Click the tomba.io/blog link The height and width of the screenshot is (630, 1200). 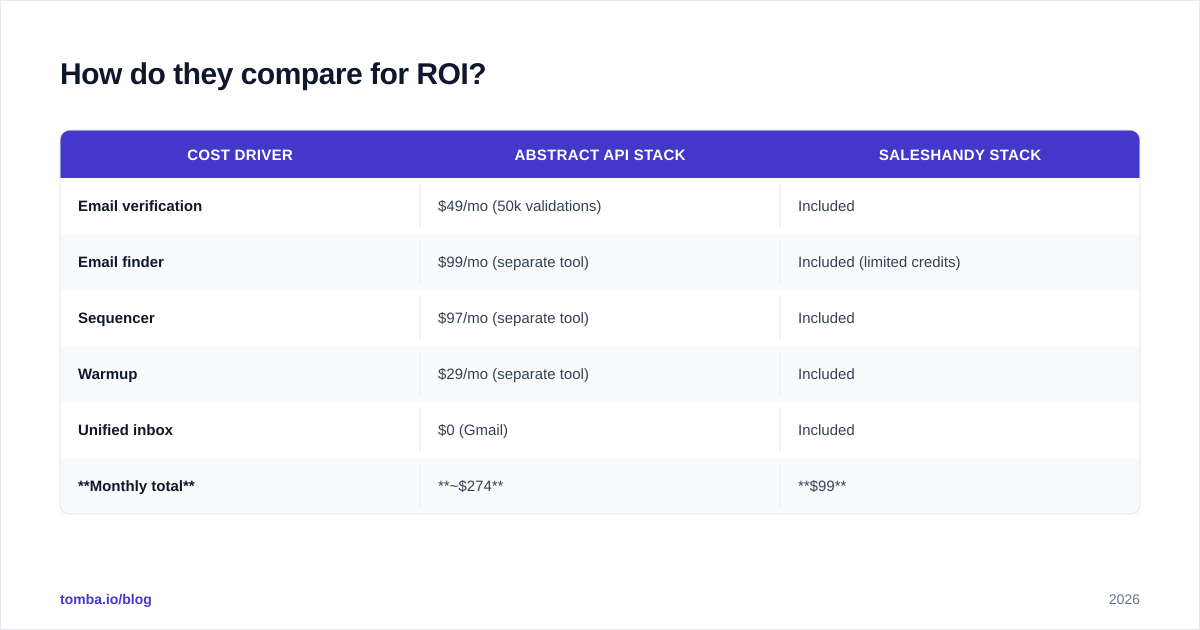[106, 599]
